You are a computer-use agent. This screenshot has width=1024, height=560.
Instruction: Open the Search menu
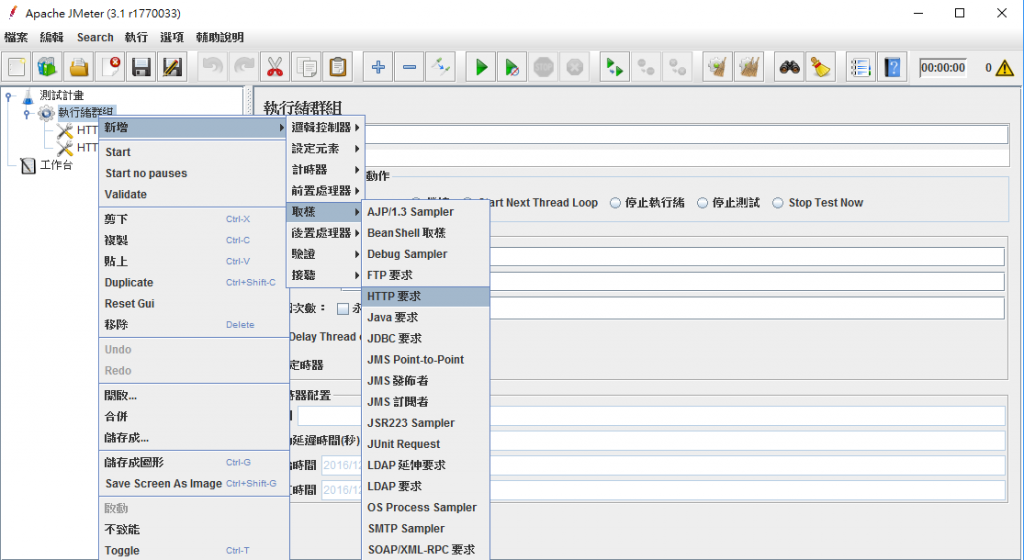[95, 37]
